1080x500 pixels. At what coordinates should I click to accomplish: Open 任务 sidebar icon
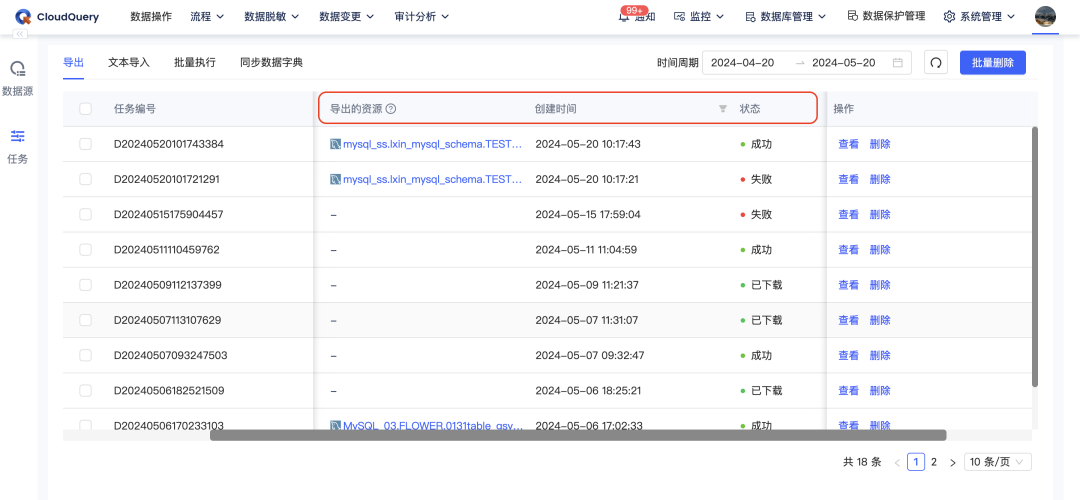click(x=18, y=136)
